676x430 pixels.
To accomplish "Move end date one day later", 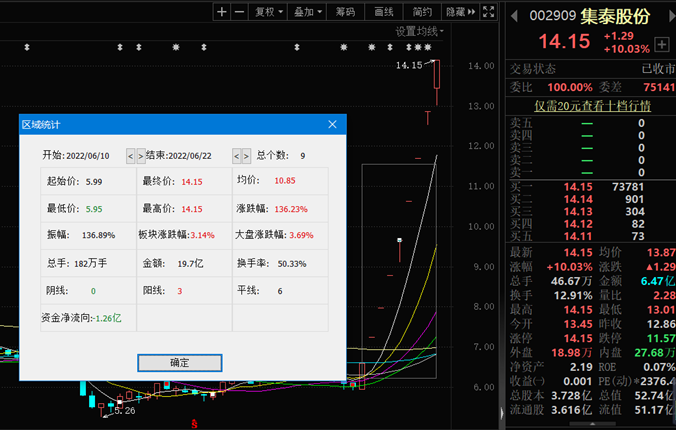I will tap(247, 156).
